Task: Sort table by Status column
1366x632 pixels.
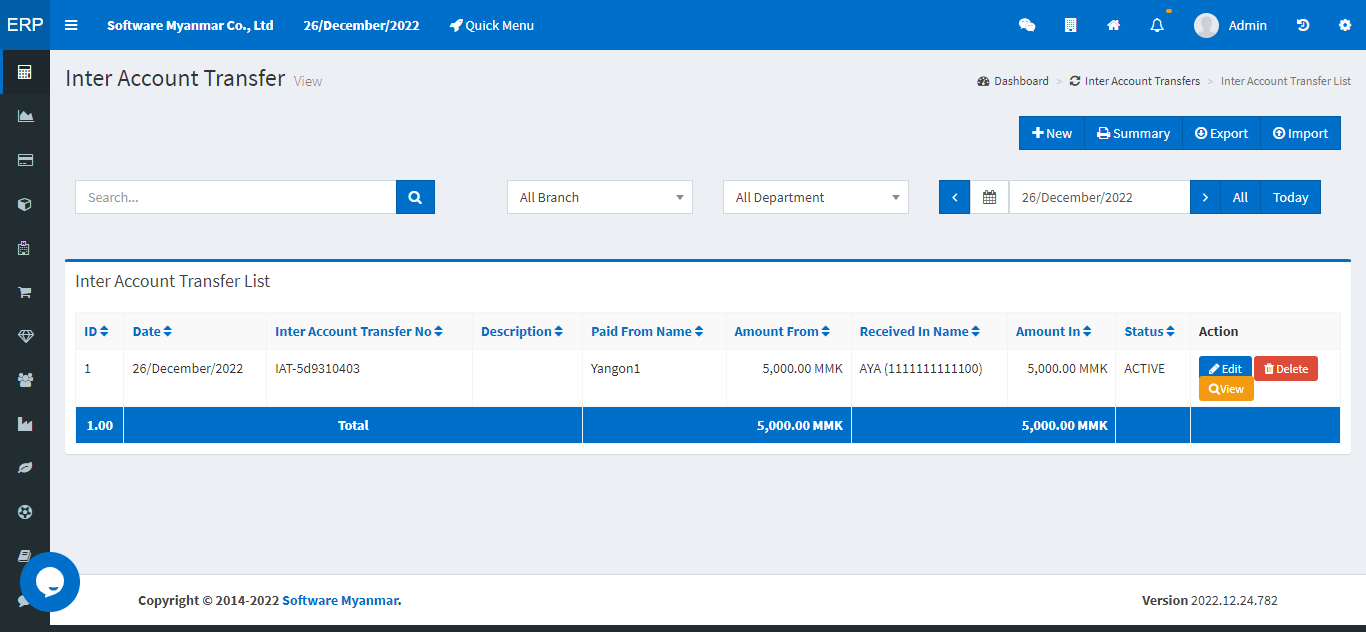Action: [x=1150, y=331]
